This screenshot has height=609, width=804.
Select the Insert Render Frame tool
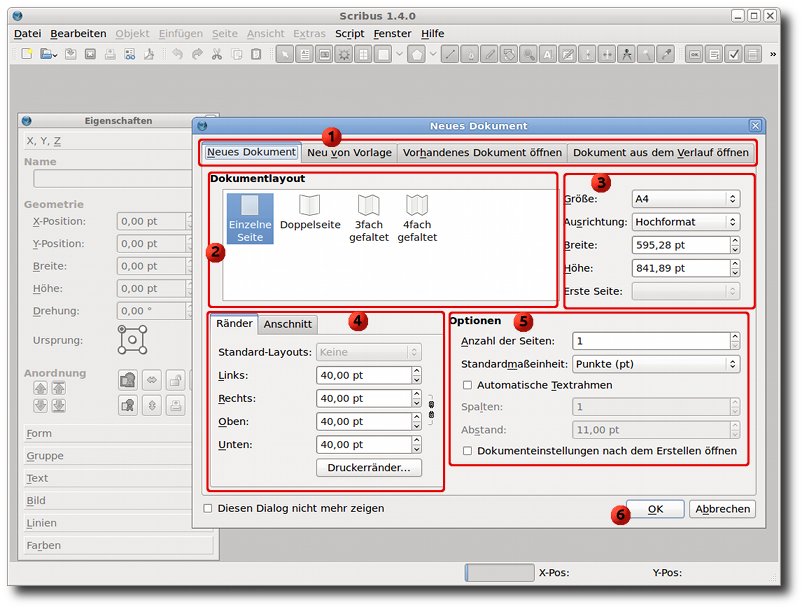(x=344, y=54)
